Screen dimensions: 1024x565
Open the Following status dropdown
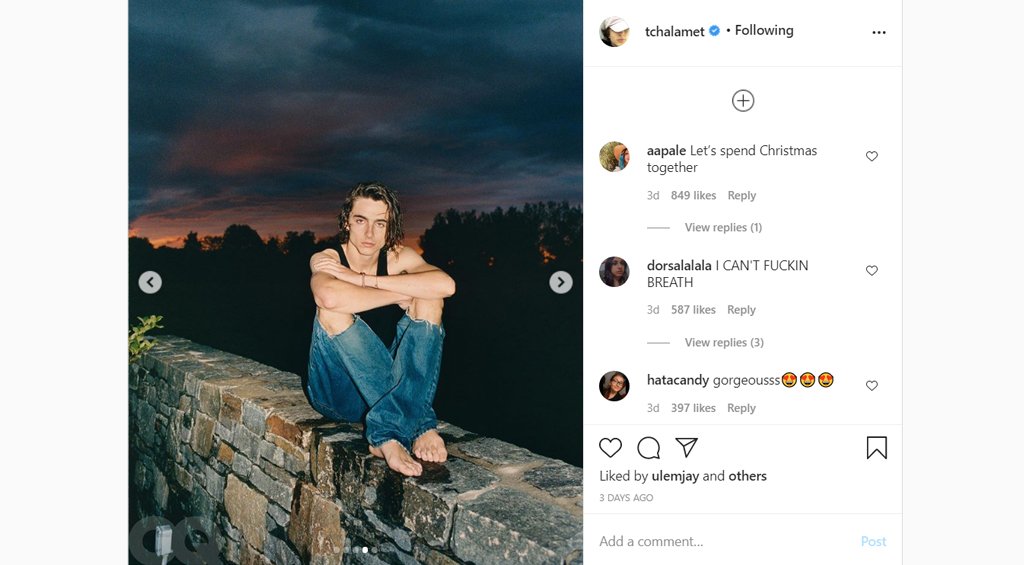click(x=764, y=31)
